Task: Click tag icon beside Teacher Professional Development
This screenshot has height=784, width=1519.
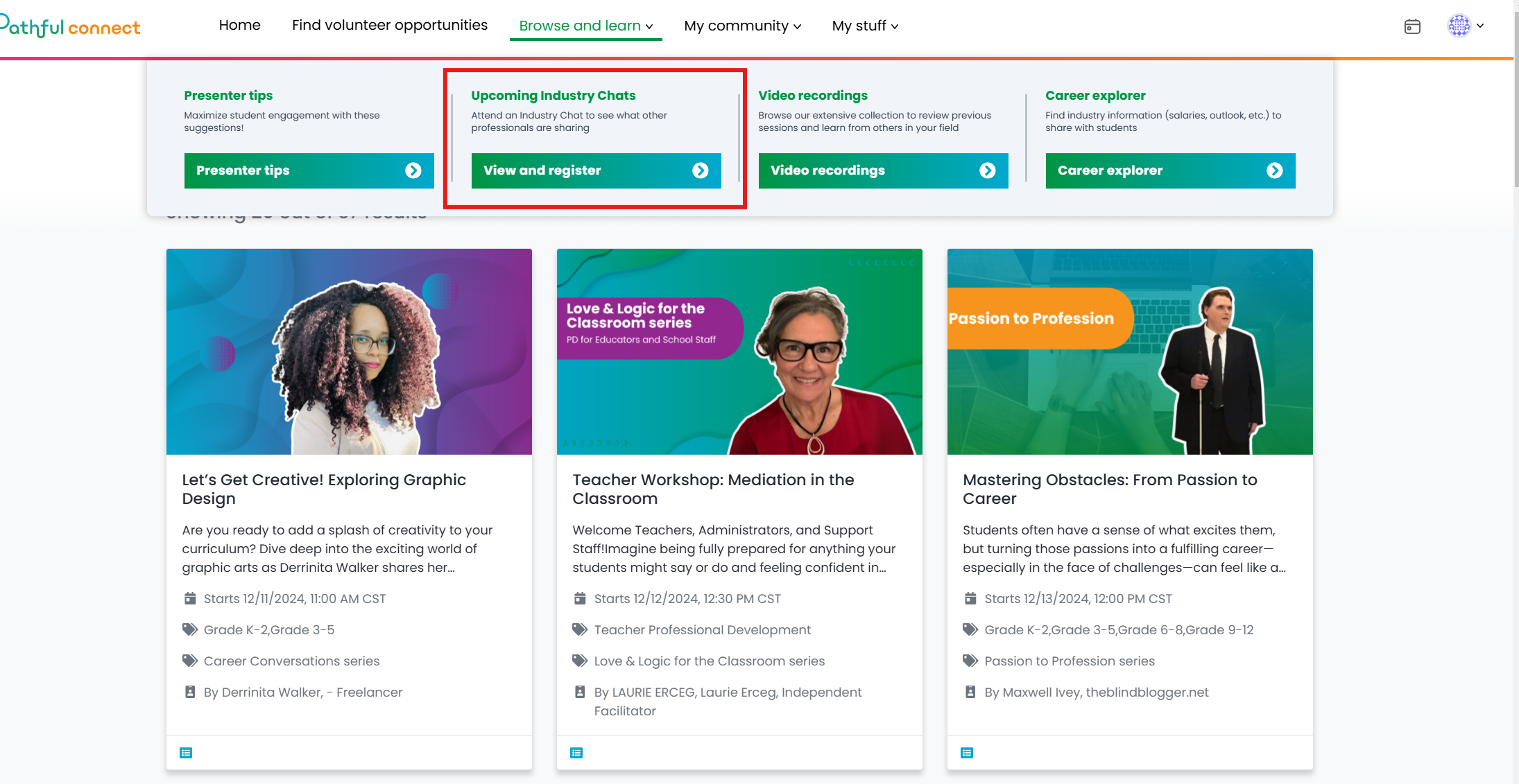Action: tap(581, 629)
